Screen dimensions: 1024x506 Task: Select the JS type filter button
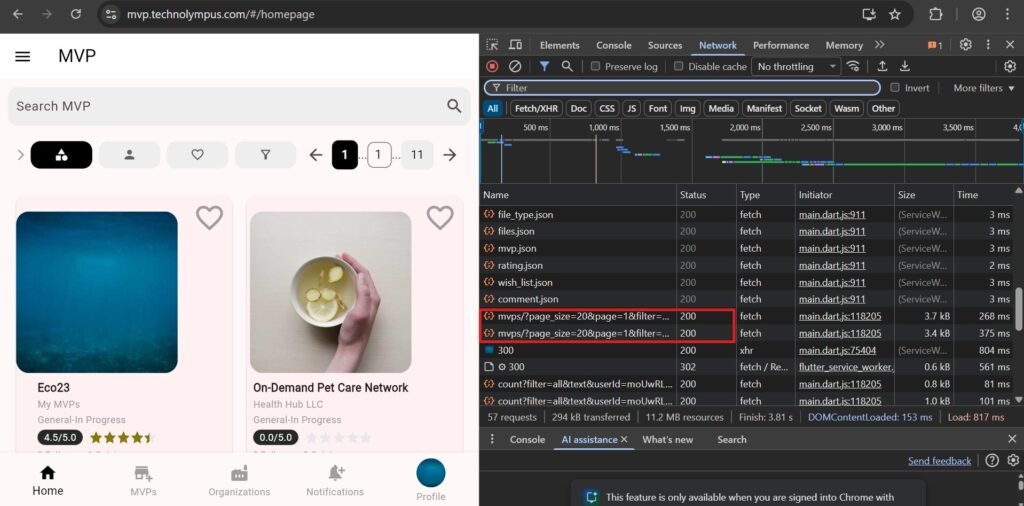631,108
